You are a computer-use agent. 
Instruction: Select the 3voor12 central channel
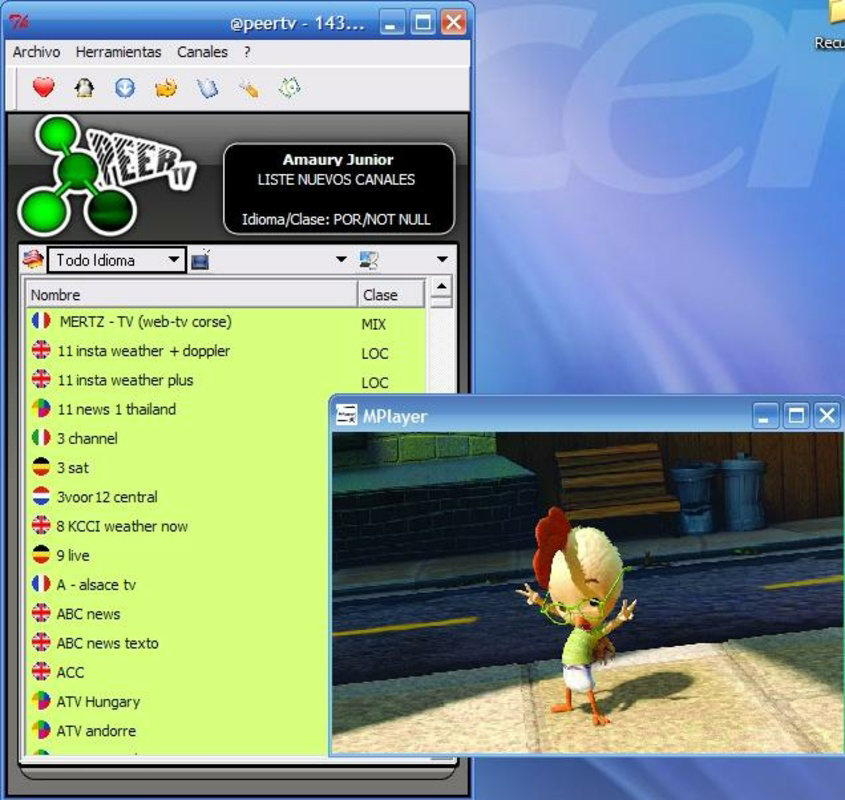(x=107, y=496)
